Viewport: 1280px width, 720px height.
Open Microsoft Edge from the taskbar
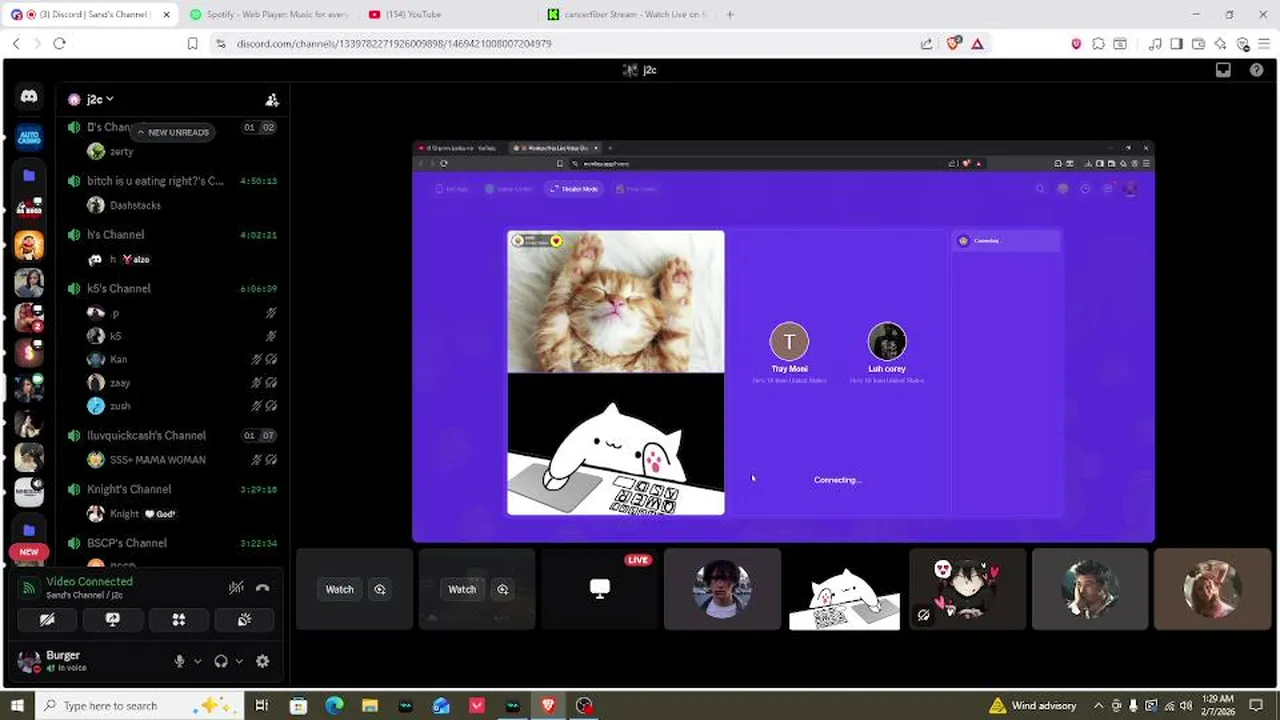pyautogui.click(x=334, y=706)
